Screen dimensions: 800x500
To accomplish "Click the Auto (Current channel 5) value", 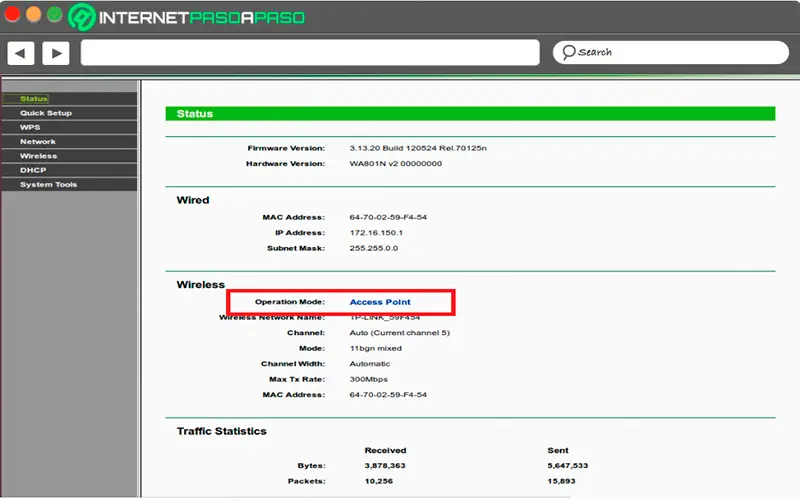I will coord(399,333).
